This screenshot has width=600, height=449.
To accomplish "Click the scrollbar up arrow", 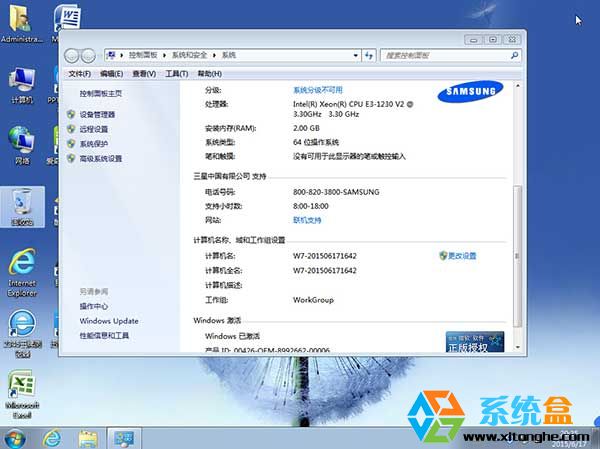I will pos(517,86).
